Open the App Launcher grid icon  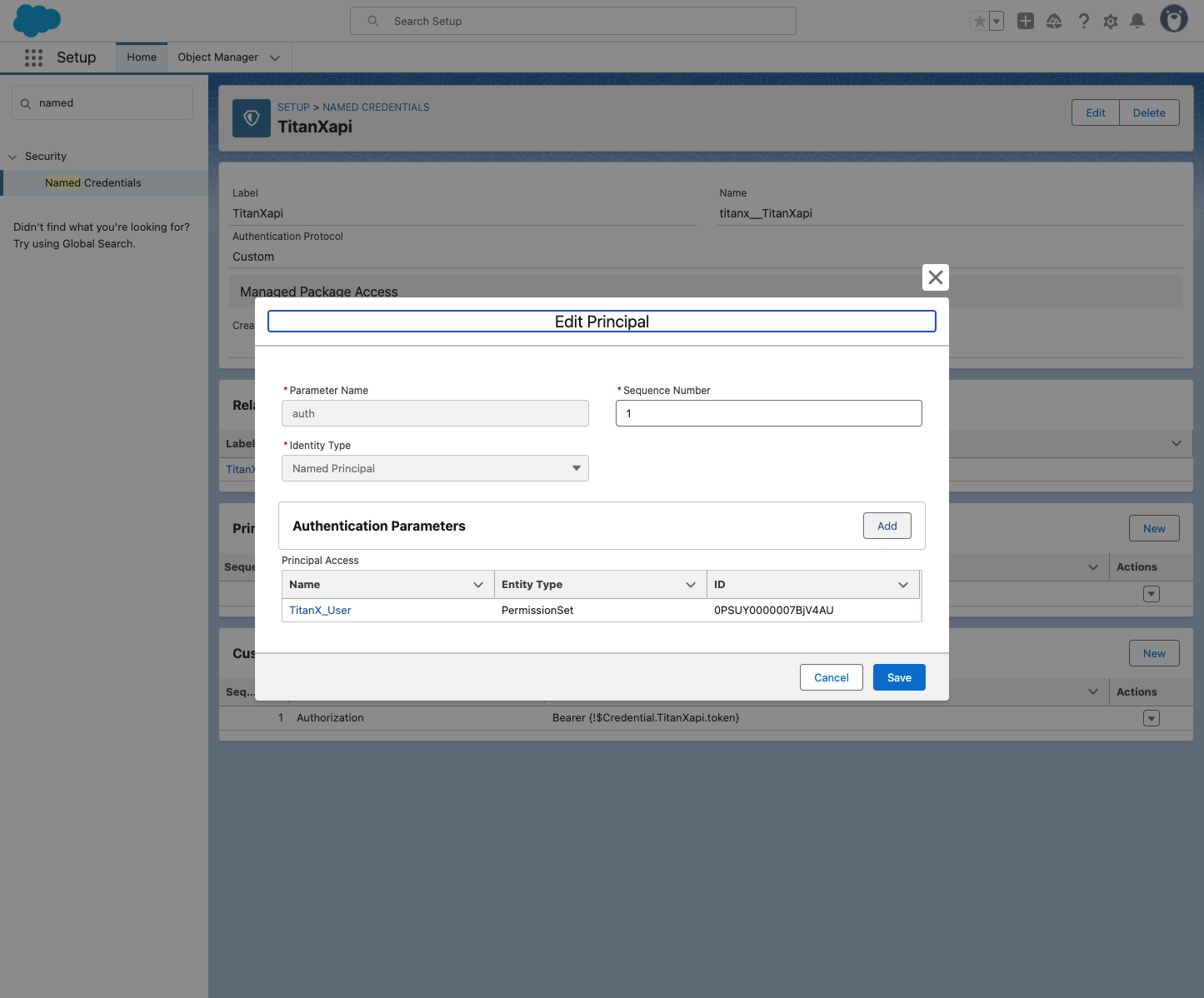(x=33, y=57)
